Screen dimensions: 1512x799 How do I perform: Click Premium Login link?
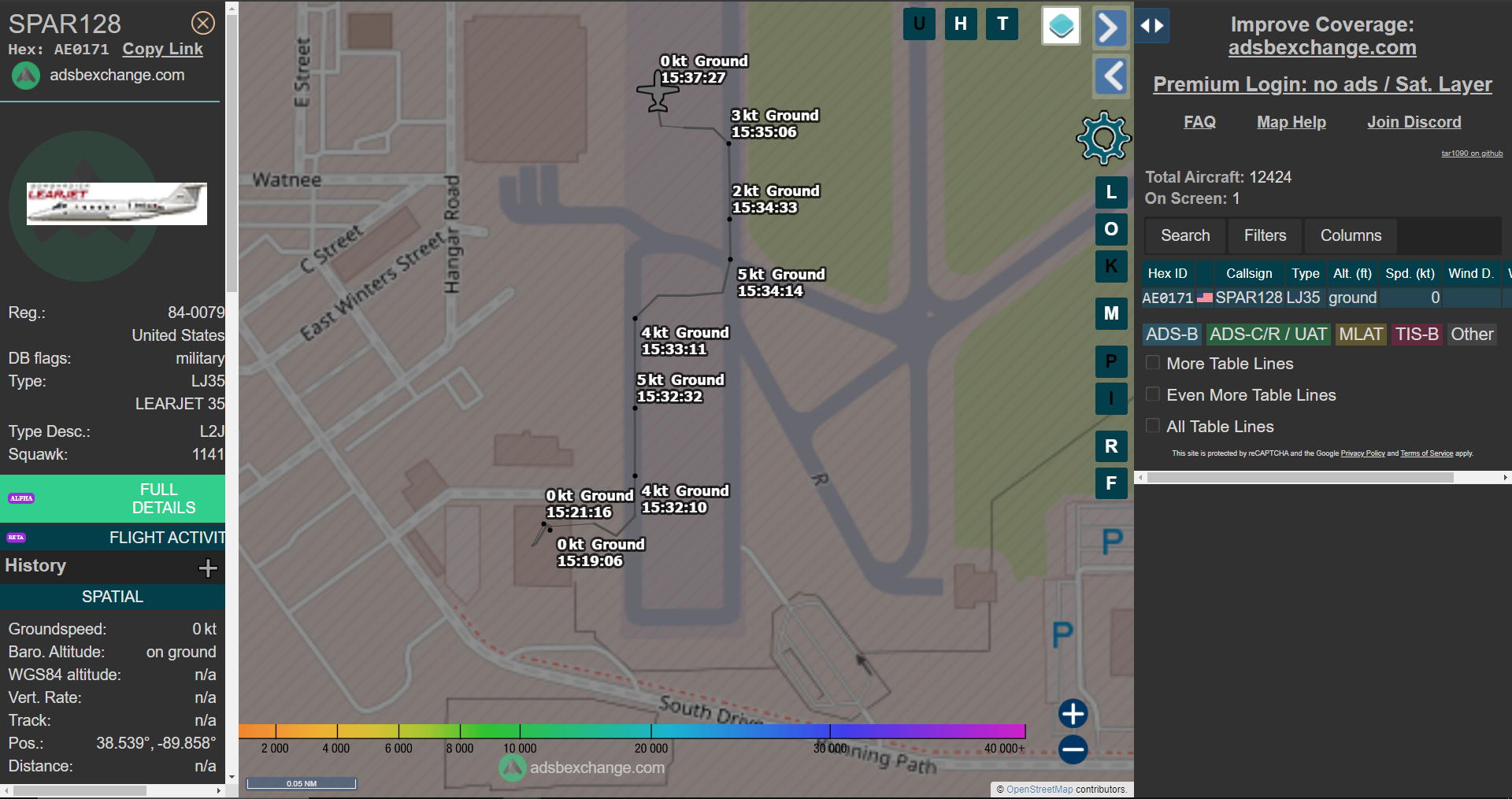[x=1322, y=84]
